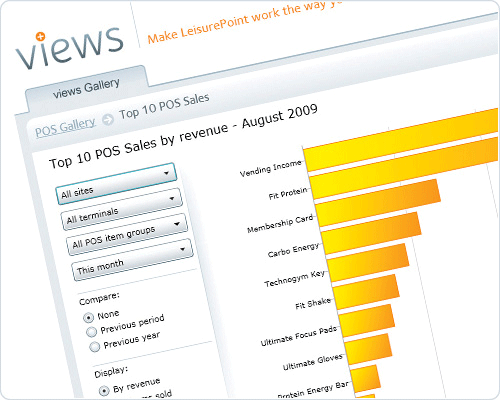500x400 pixels.
Task: Click the Membership Card label
Action: click(x=280, y=224)
